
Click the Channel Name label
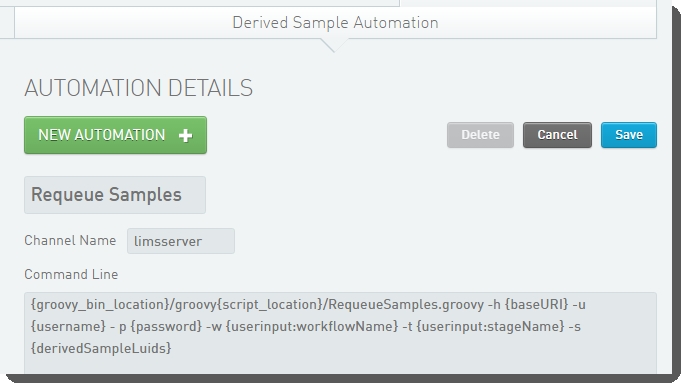[x=70, y=240]
